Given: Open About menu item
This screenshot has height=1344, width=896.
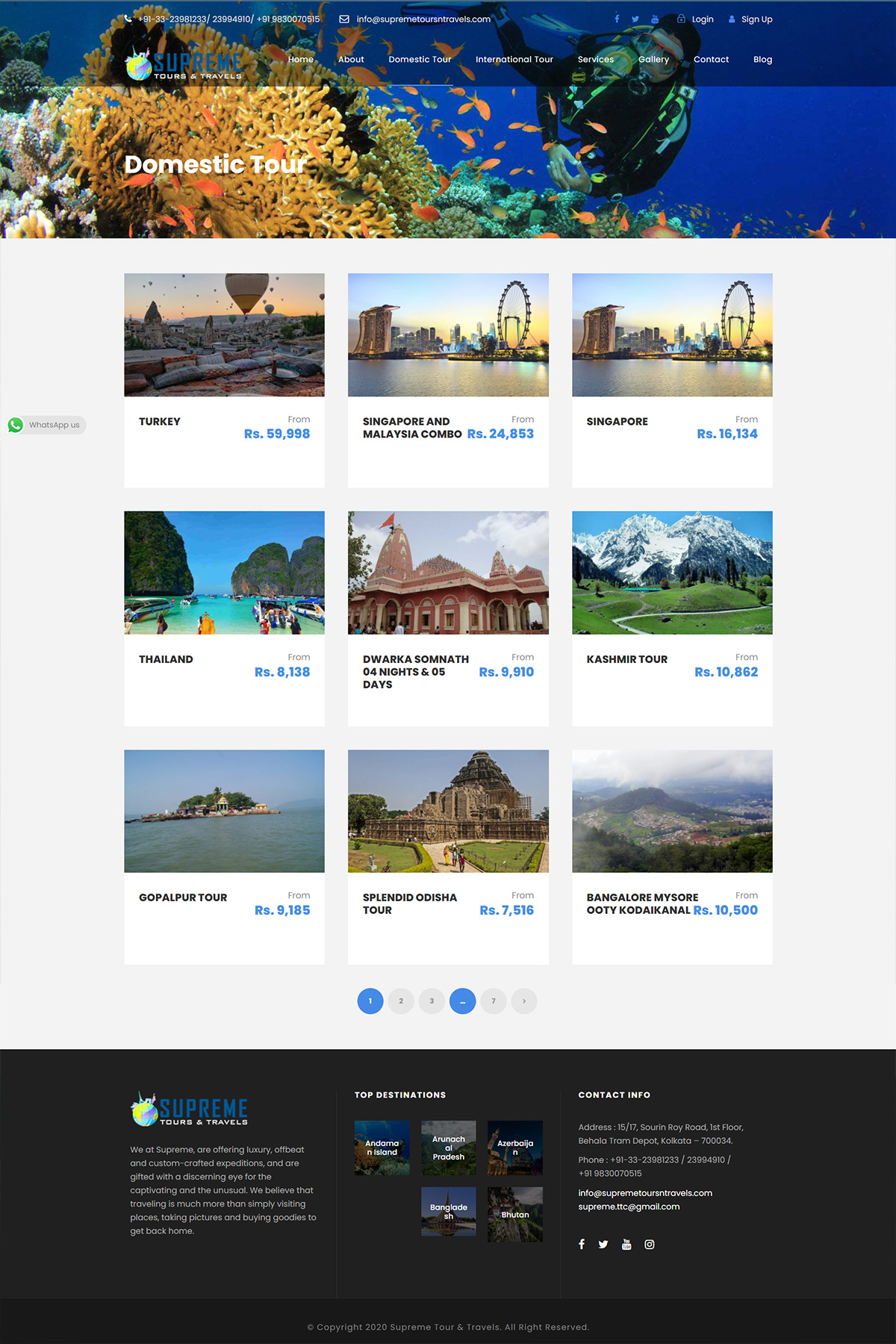Looking at the screenshot, I should click(x=351, y=59).
